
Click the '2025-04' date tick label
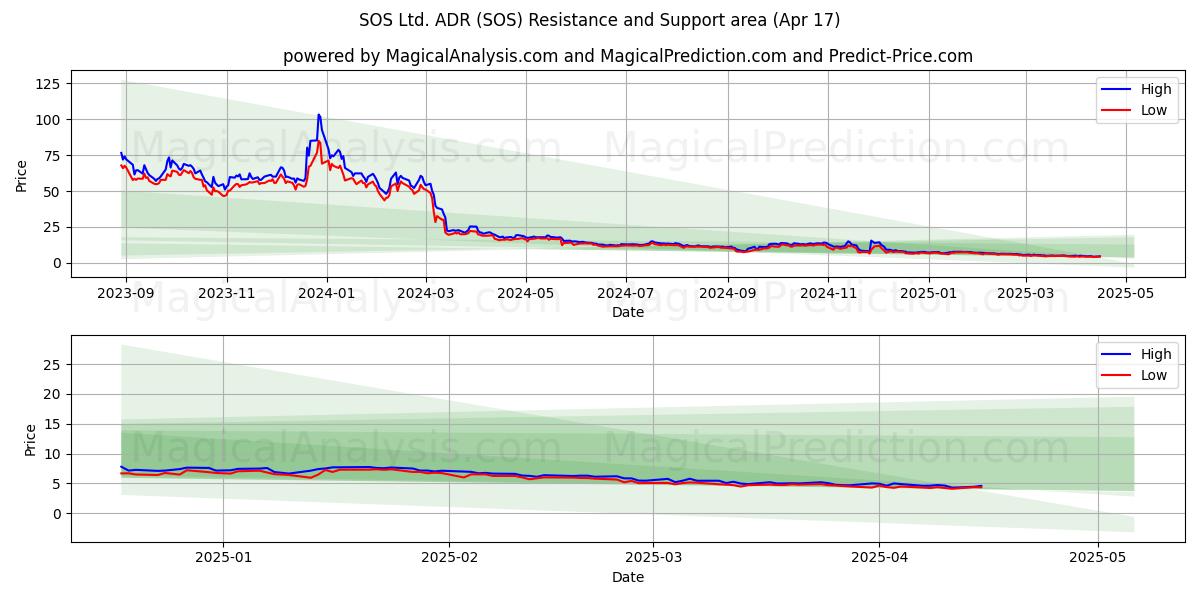click(x=879, y=558)
